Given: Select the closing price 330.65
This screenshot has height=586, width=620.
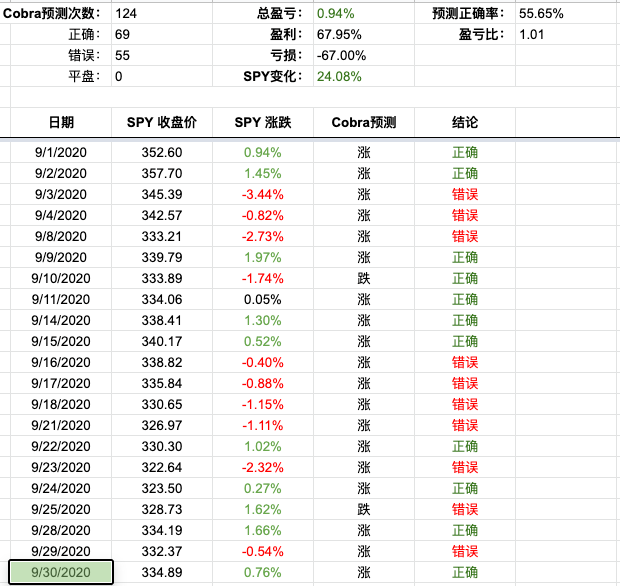Looking at the screenshot, I should pyautogui.click(x=162, y=404).
